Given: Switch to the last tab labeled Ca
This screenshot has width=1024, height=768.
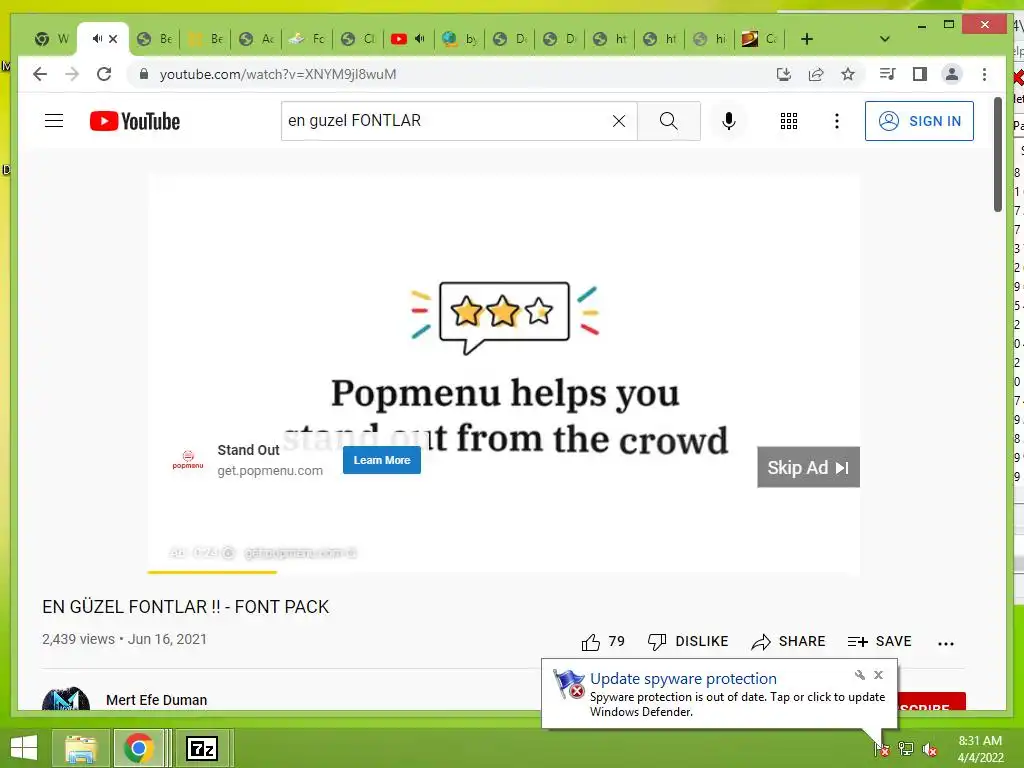Looking at the screenshot, I should [x=759, y=39].
